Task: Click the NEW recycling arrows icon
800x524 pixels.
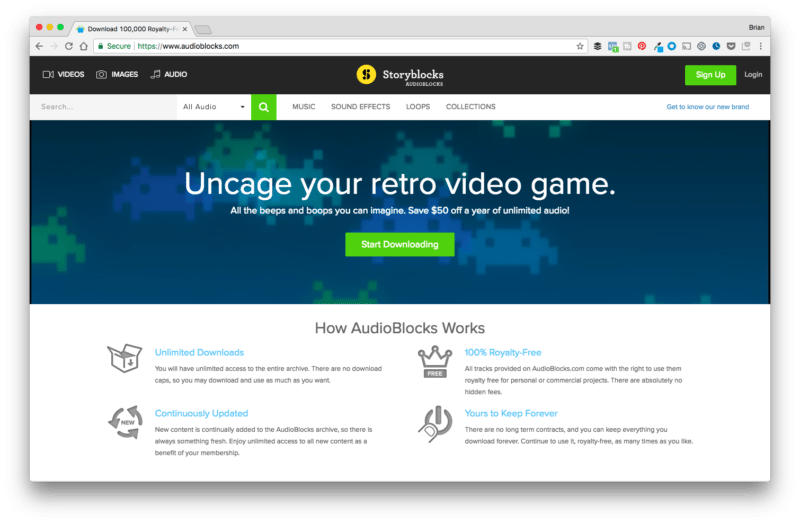Action: click(x=125, y=422)
